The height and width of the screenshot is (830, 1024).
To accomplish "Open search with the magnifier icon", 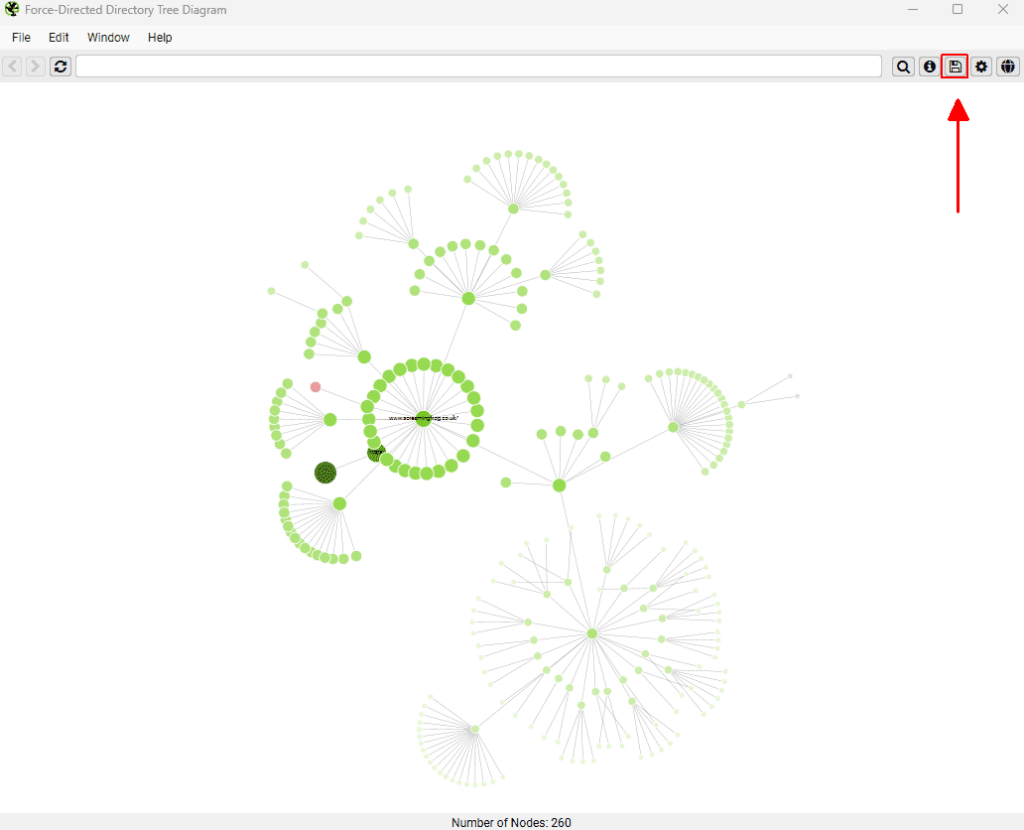I will tap(903, 67).
